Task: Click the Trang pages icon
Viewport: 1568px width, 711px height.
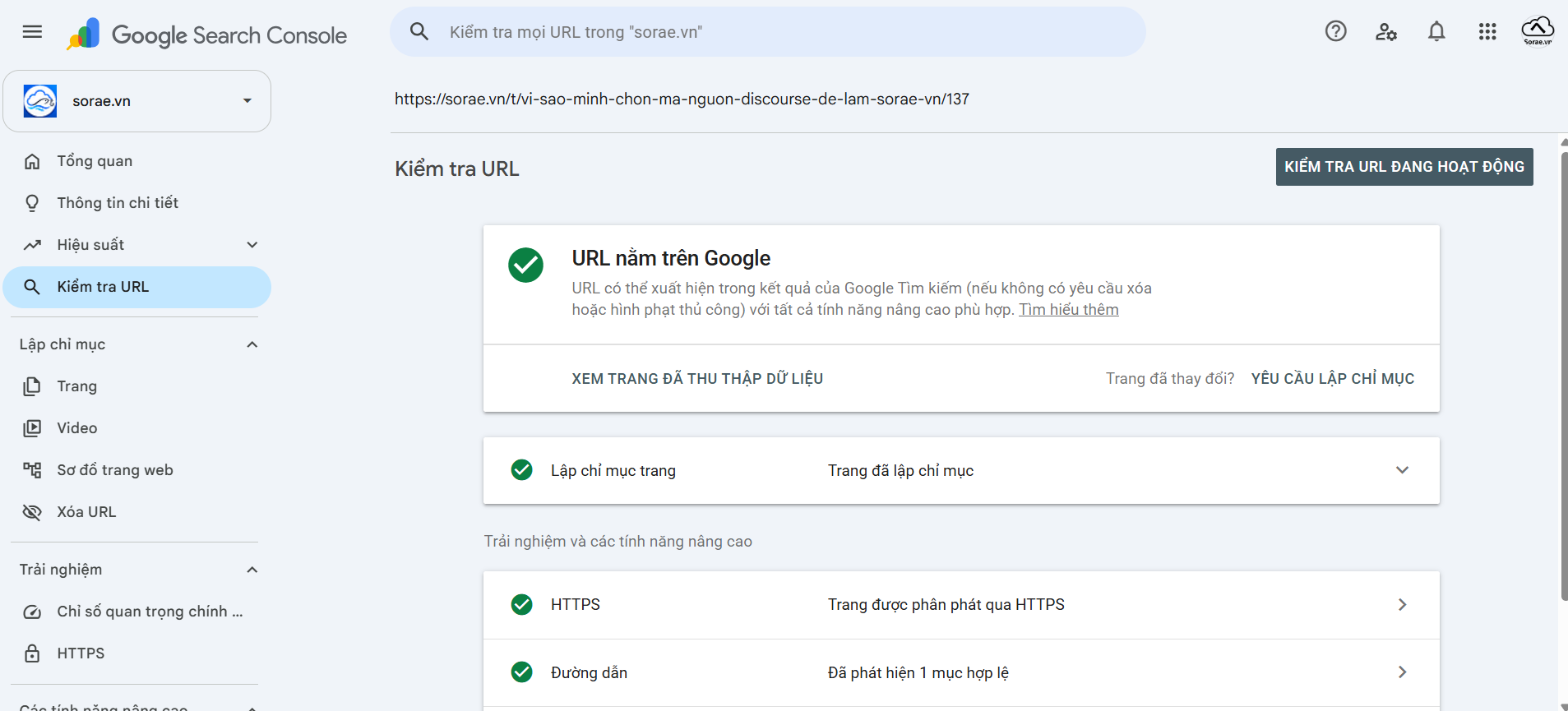Action: point(32,386)
